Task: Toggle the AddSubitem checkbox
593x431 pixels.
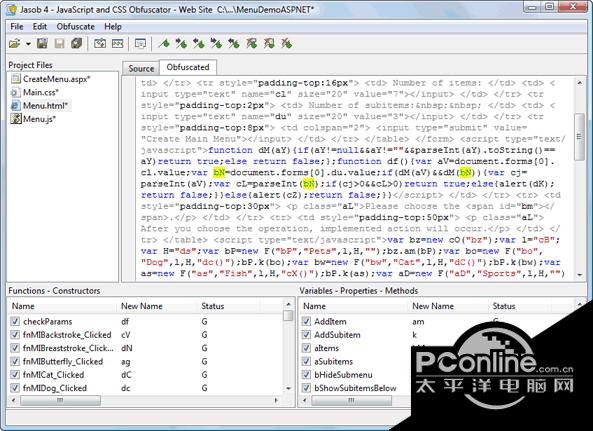Action: click(x=306, y=335)
